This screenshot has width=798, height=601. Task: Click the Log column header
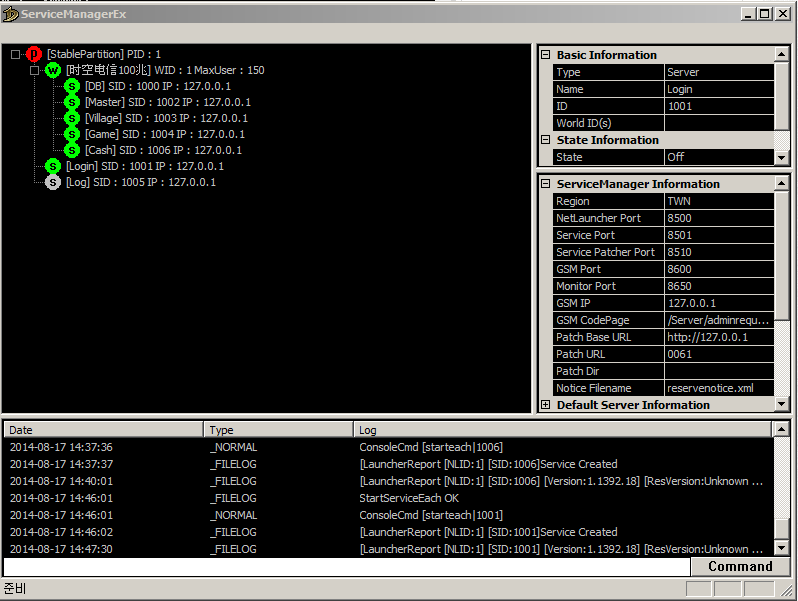(x=562, y=430)
